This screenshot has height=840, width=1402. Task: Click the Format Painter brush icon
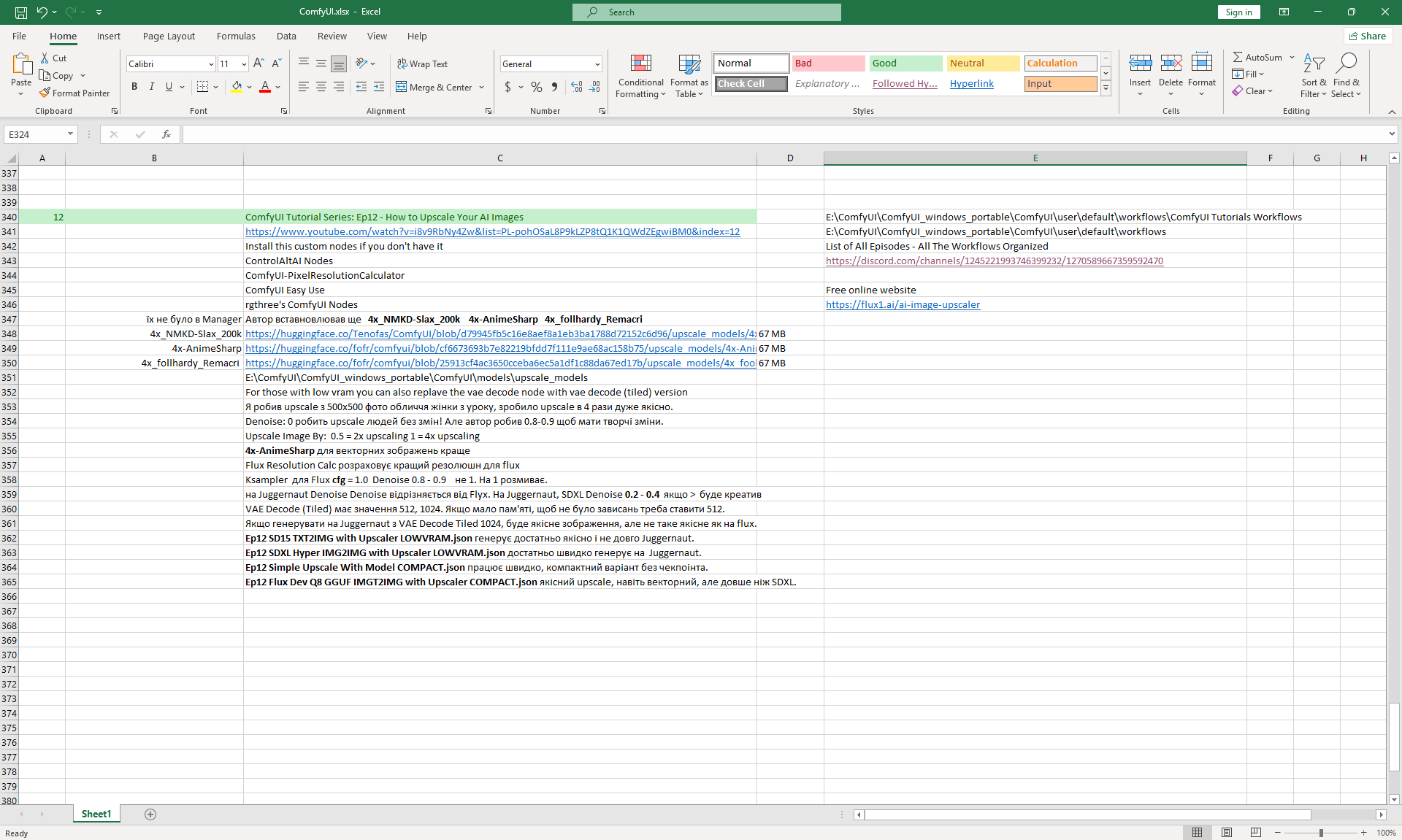(45, 93)
